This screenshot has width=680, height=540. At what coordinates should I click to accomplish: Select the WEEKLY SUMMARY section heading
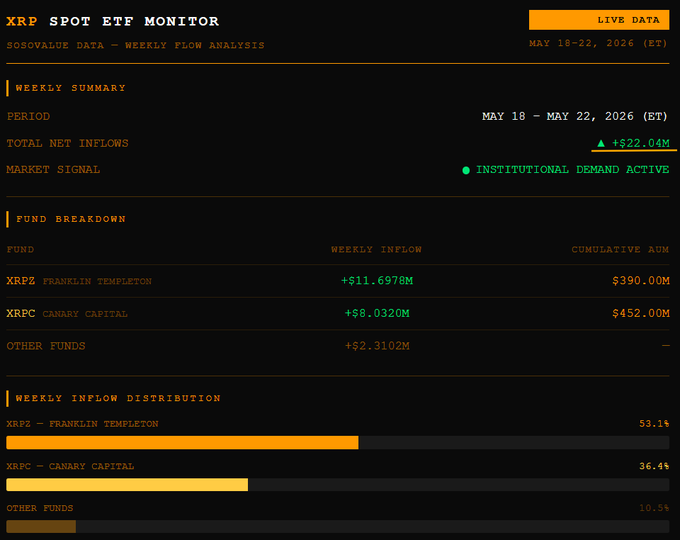[x=71, y=88]
